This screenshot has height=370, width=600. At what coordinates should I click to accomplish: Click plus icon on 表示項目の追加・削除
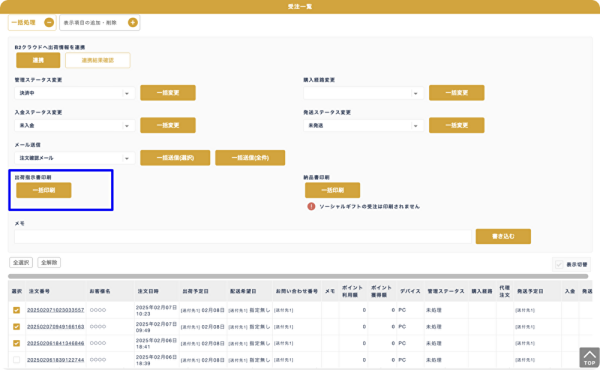click(133, 23)
